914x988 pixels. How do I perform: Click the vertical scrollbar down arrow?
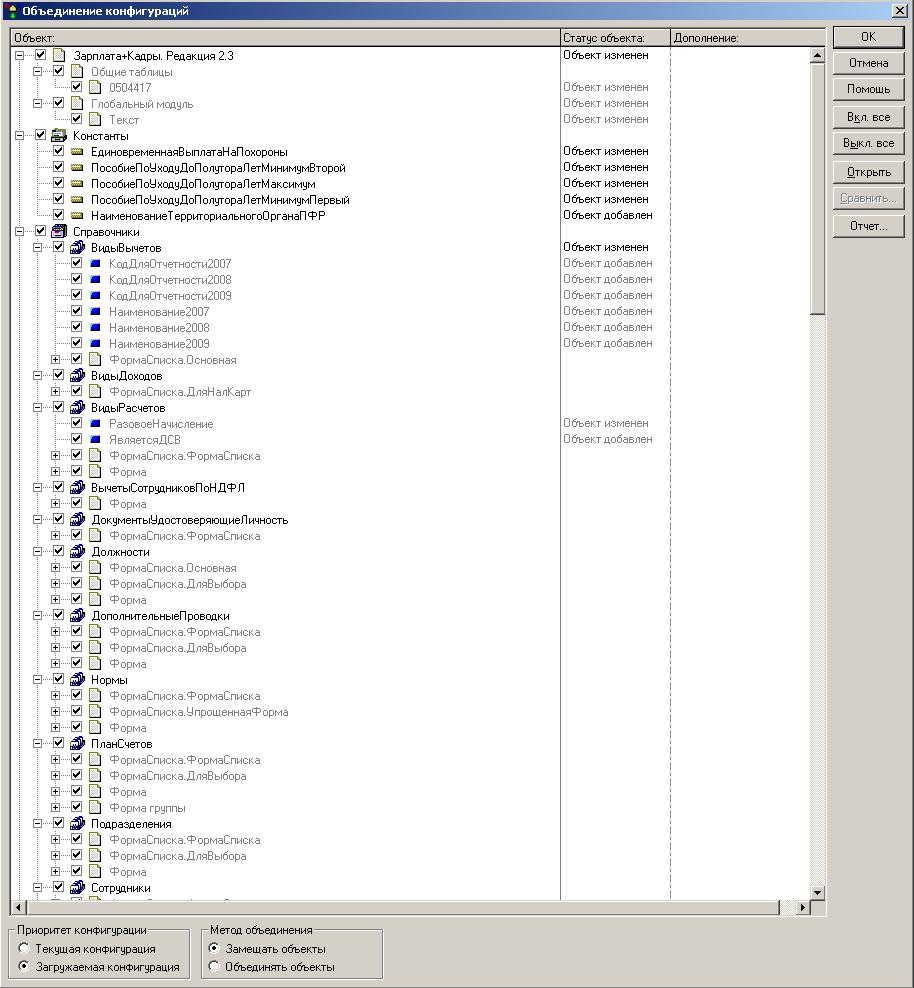(817, 892)
